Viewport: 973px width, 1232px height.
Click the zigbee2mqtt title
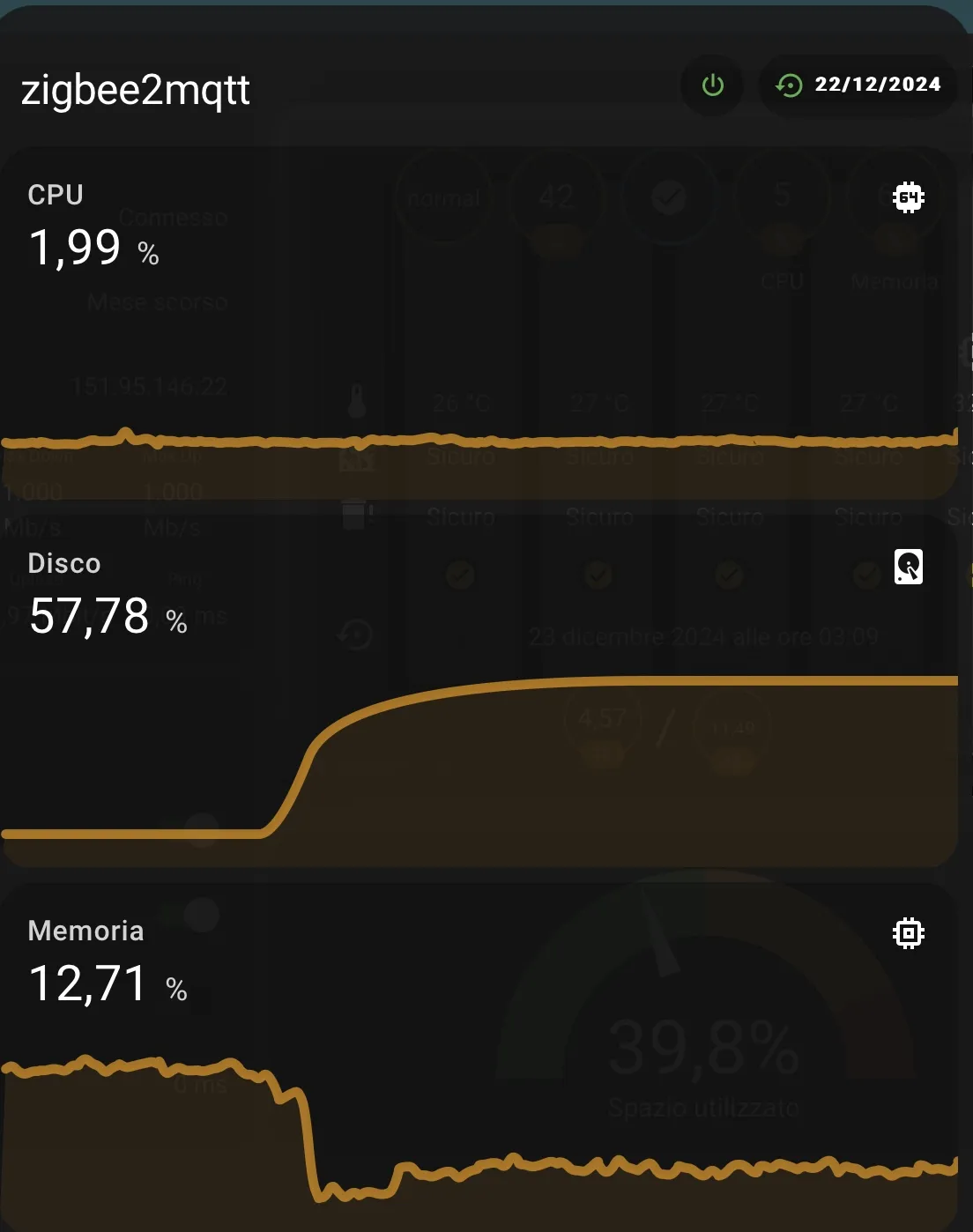[x=136, y=90]
